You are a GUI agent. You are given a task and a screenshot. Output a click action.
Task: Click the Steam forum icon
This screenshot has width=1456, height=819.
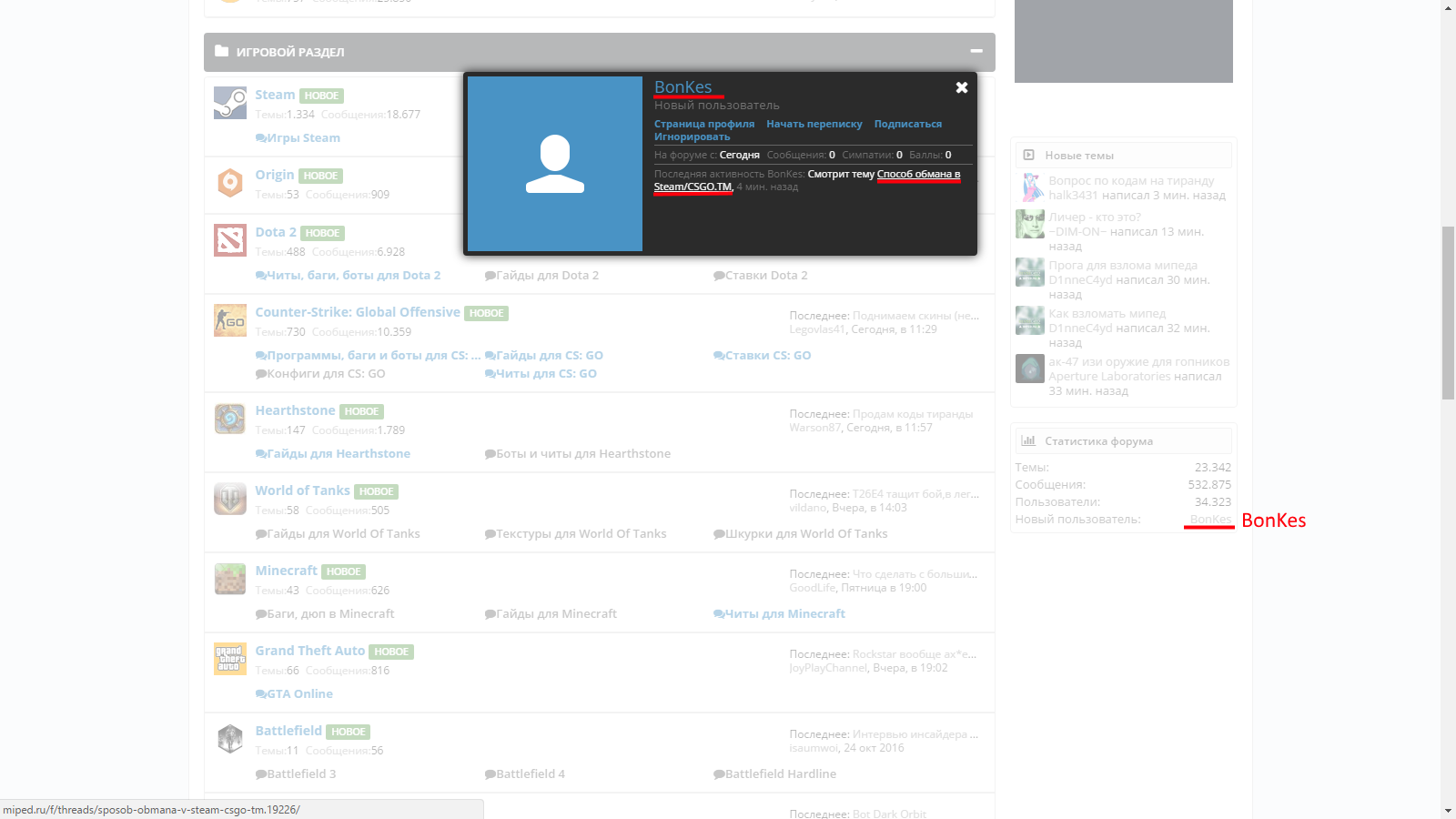click(230, 103)
